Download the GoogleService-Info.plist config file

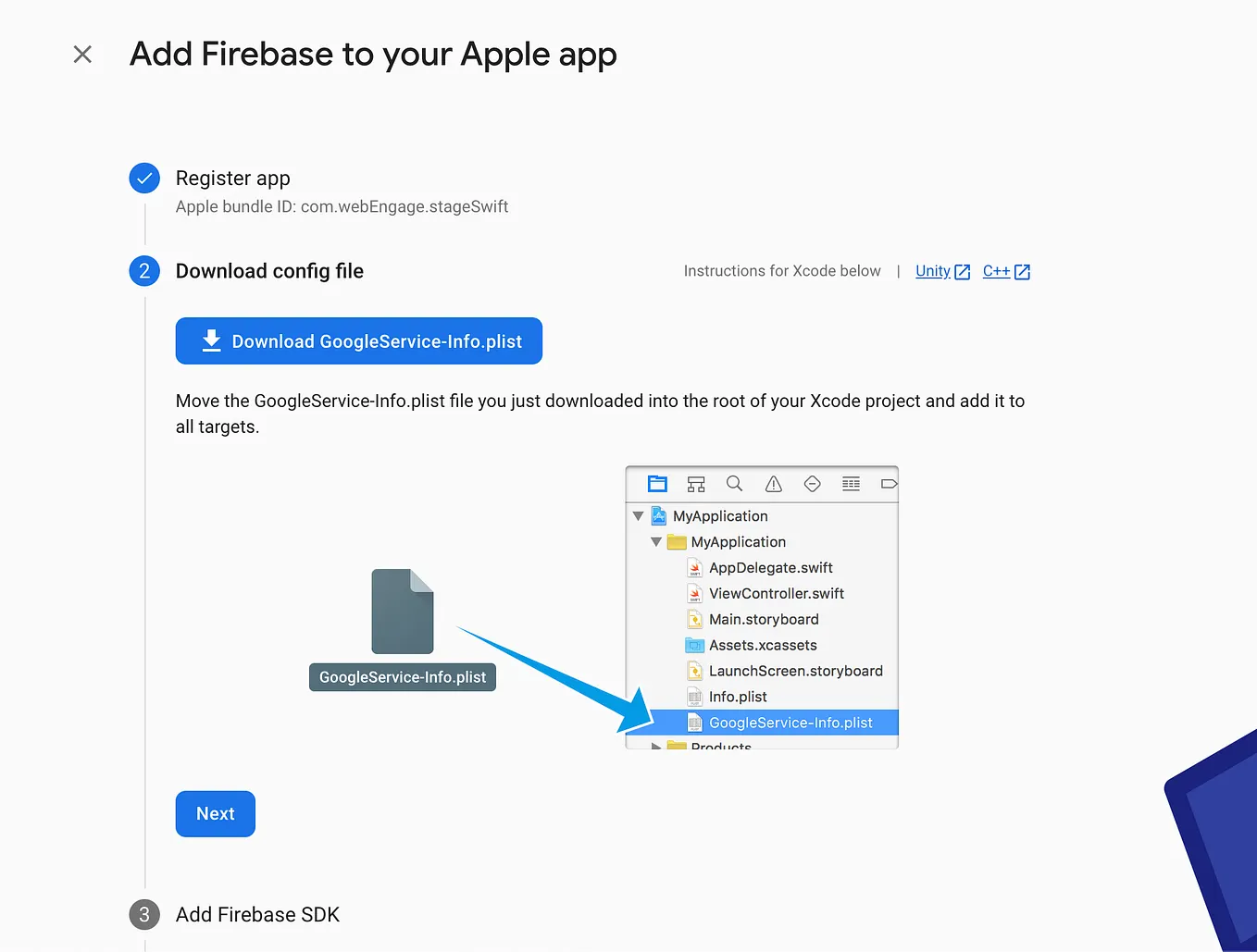359,341
